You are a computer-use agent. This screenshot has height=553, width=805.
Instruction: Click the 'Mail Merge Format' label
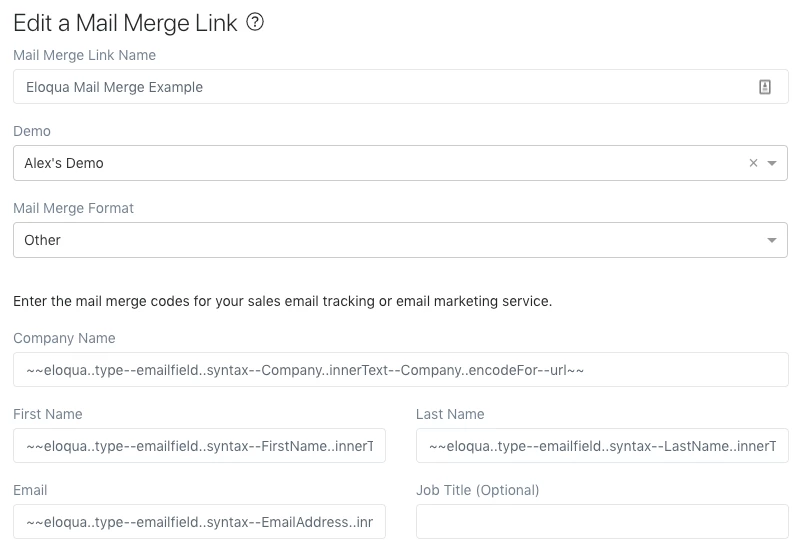74,208
